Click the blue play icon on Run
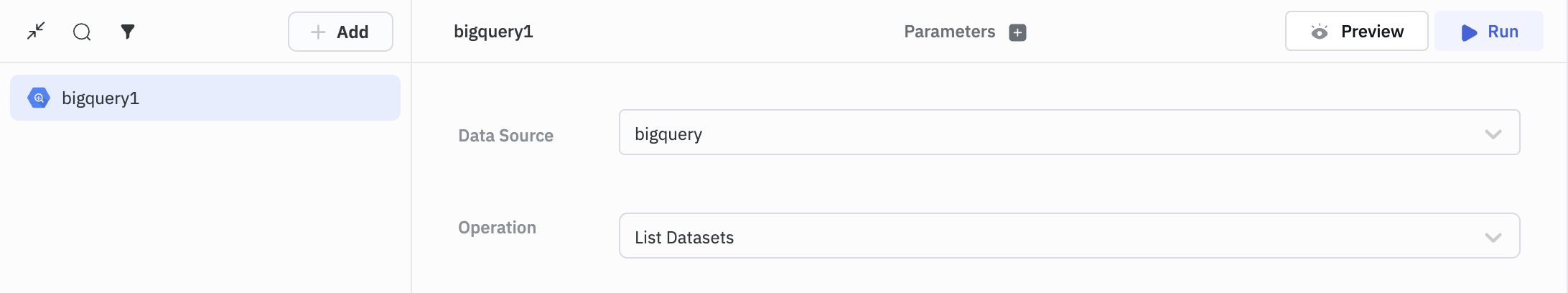Image resolution: width=1568 pixels, height=293 pixels. click(1469, 32)
